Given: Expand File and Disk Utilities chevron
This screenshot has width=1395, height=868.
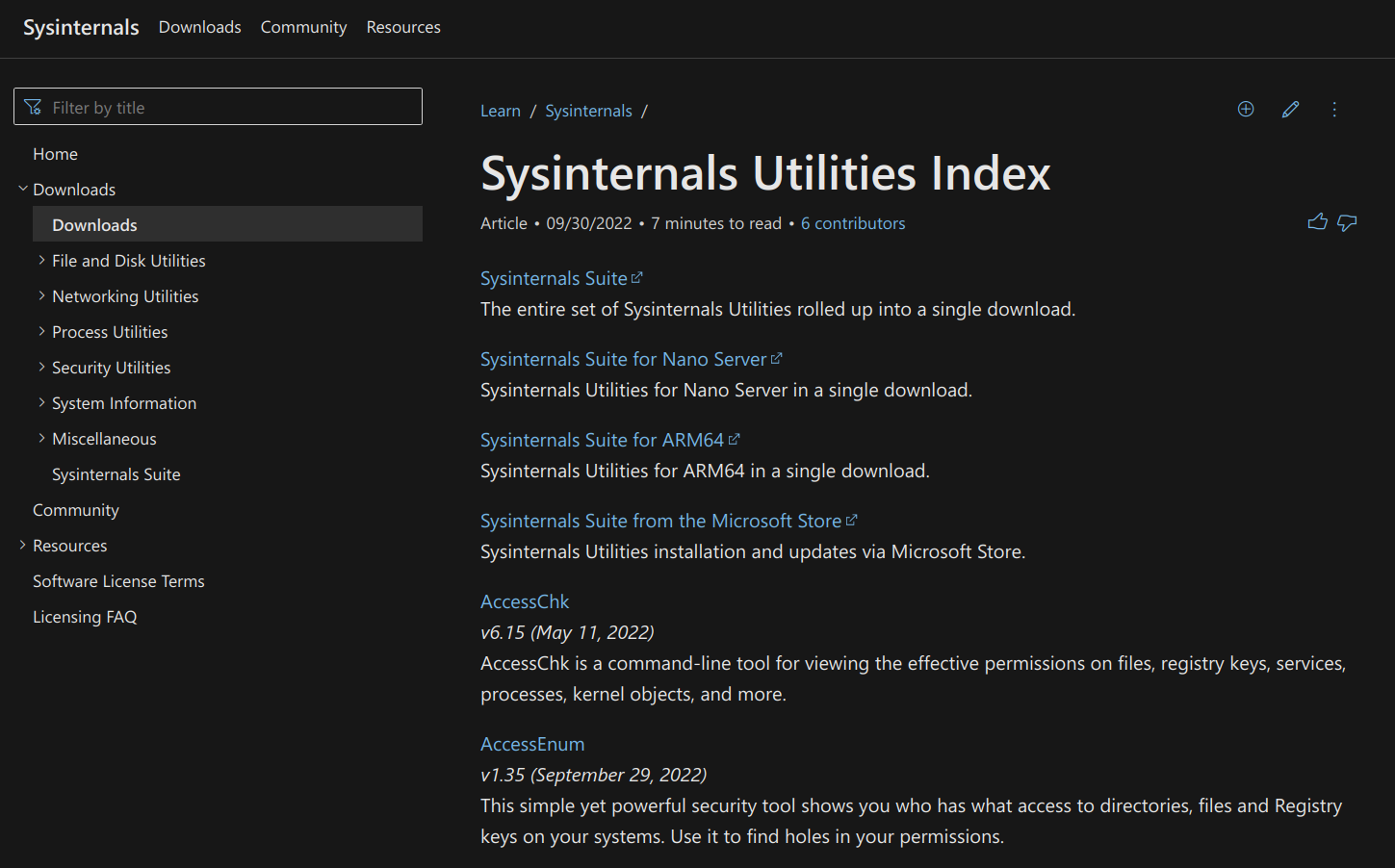Looking at the screenshot, I should (x=41, y=260).
